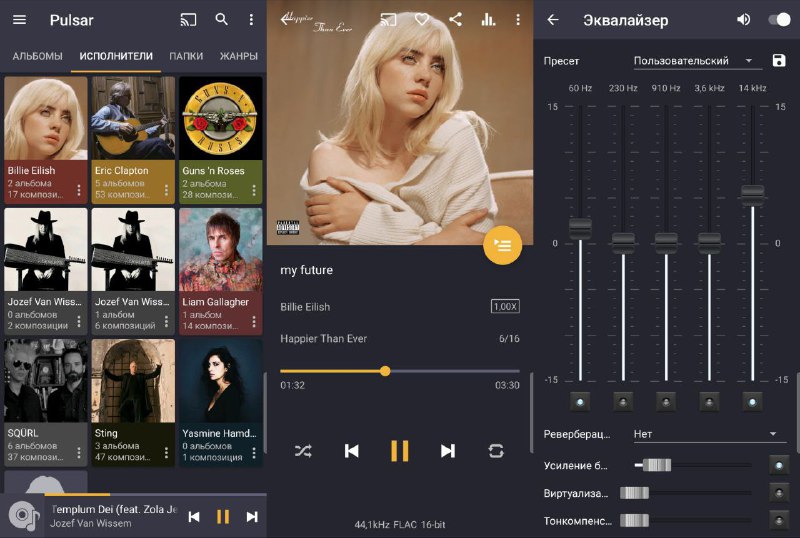Open Eric Clapton artist thumbnail

(x=133, y=118)
